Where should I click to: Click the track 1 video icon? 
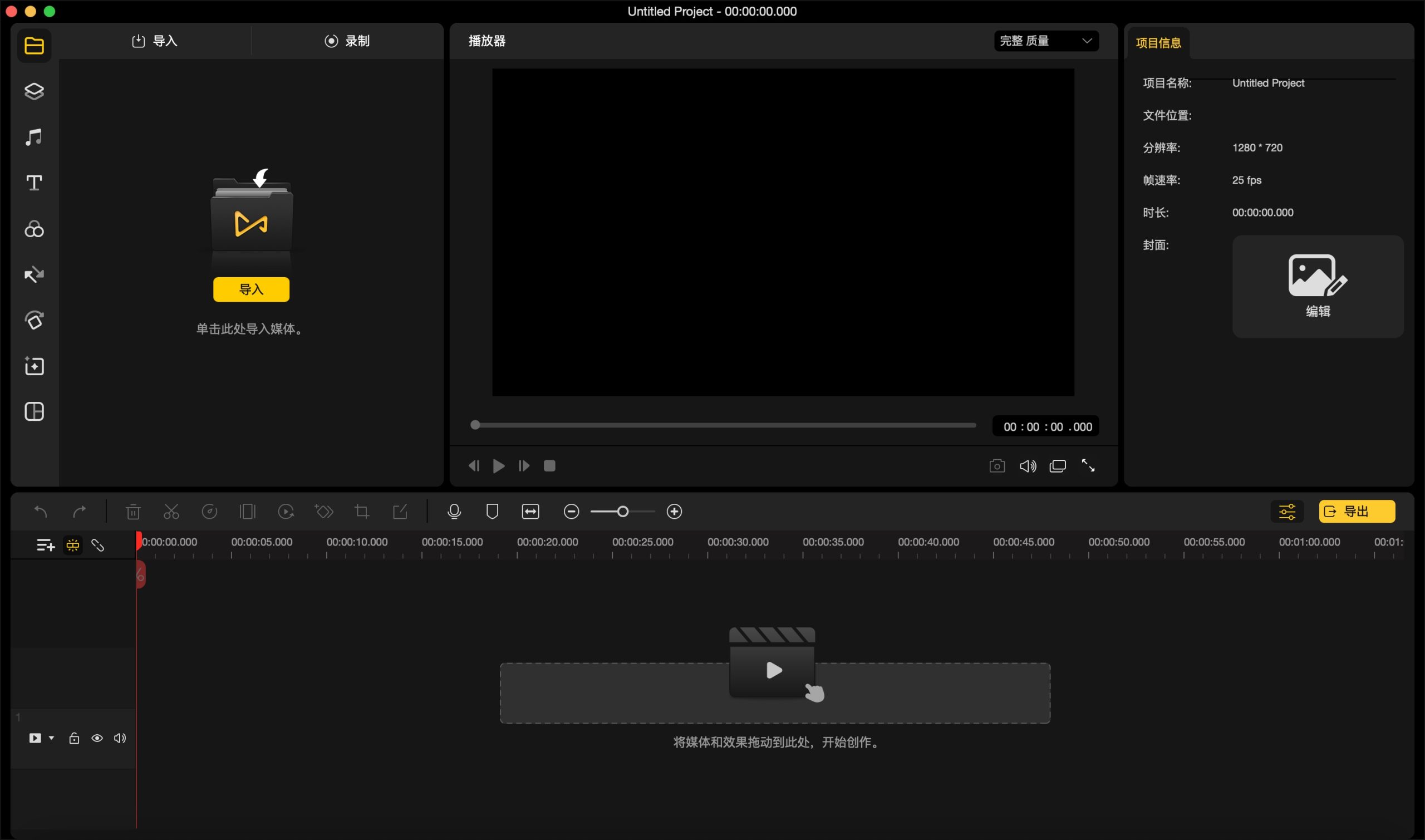tap(35, 738)
